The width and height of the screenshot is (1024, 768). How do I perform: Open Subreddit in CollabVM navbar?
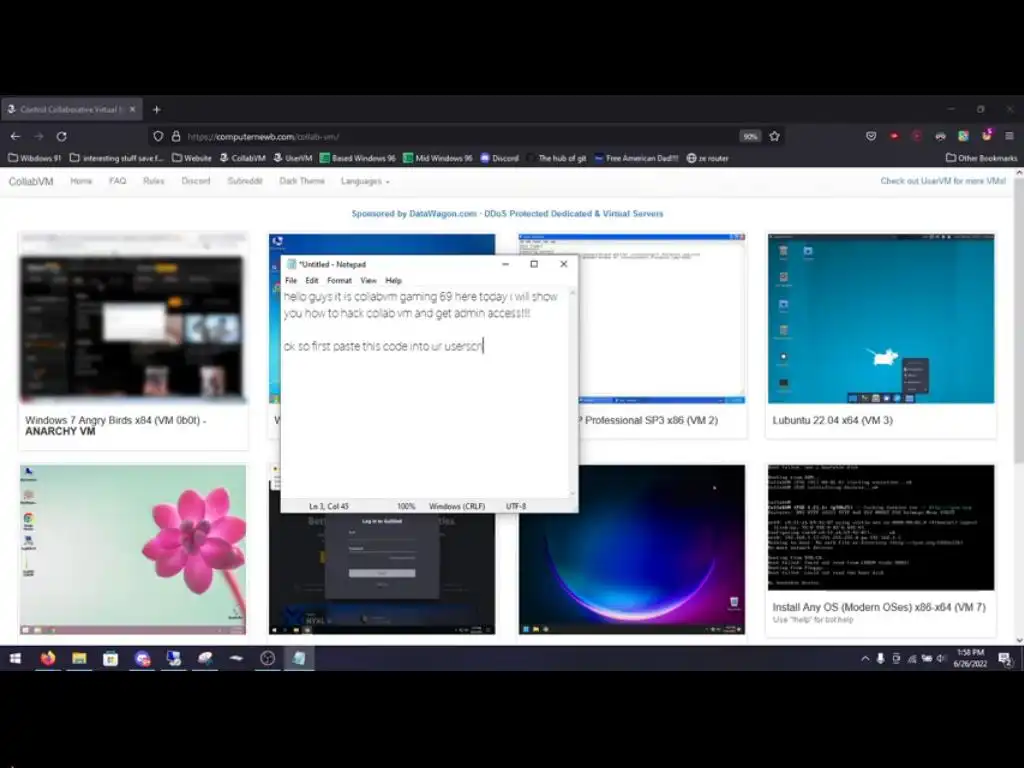coord(245,181)
